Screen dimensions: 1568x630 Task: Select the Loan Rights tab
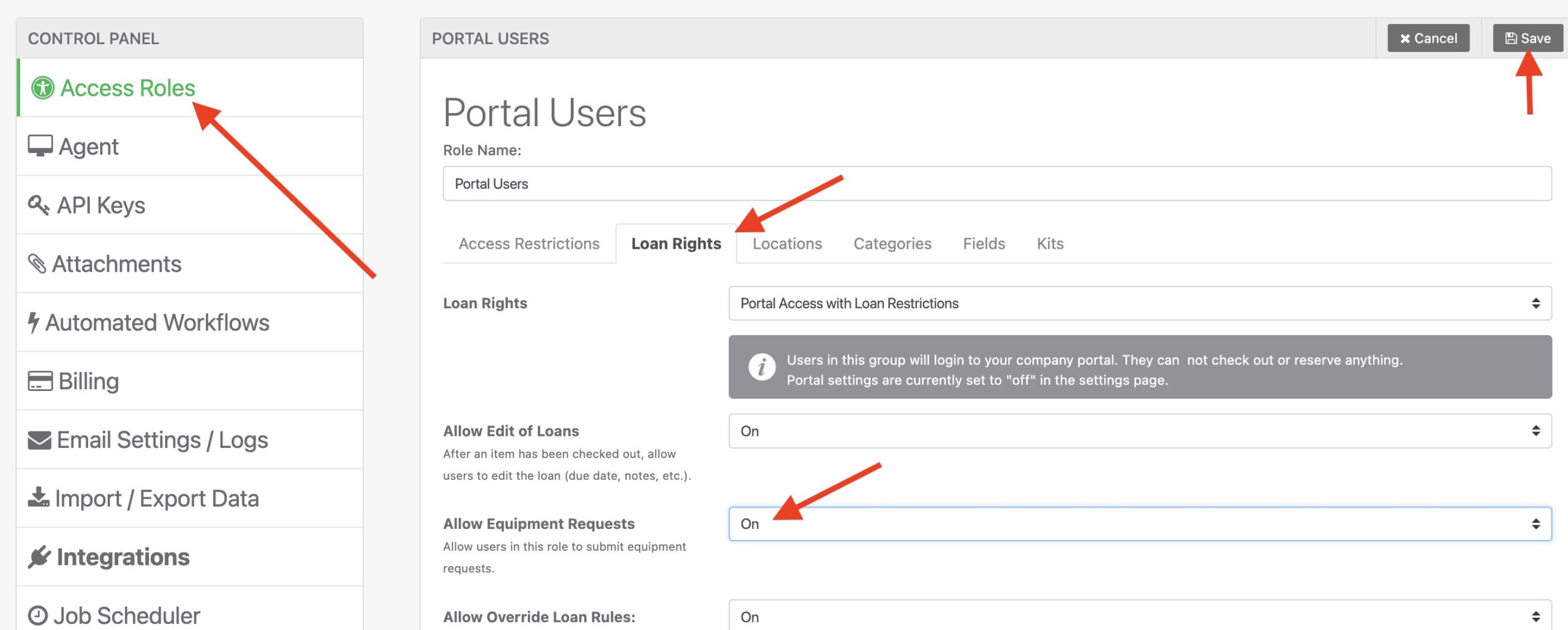[x=676, y=243]
